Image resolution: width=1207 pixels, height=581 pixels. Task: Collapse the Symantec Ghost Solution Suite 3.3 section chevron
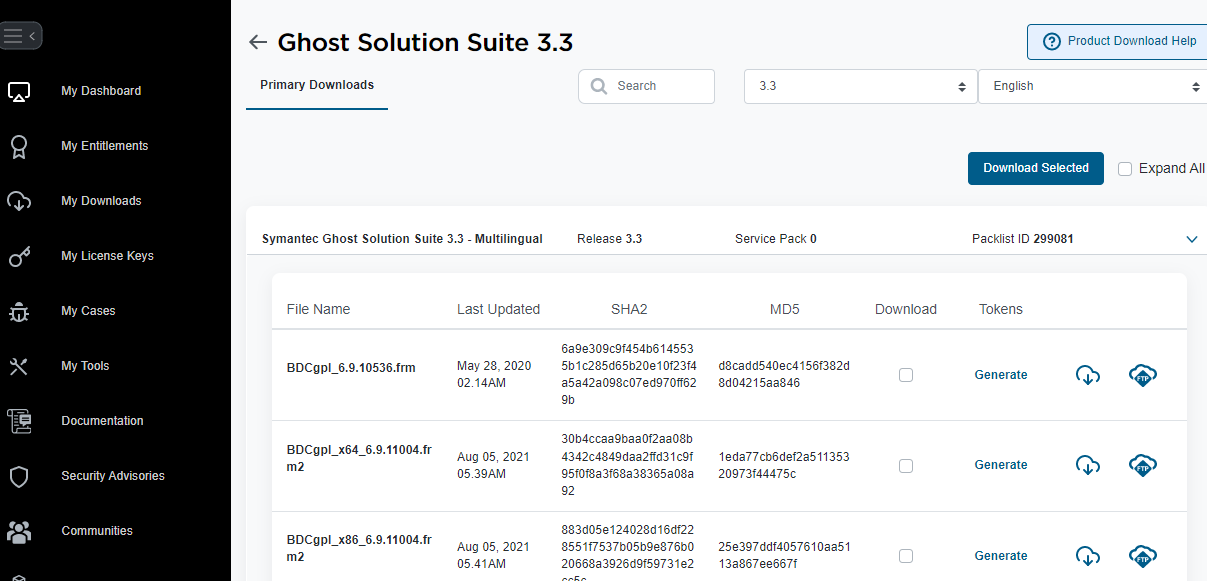click(x=1191, y=239)
